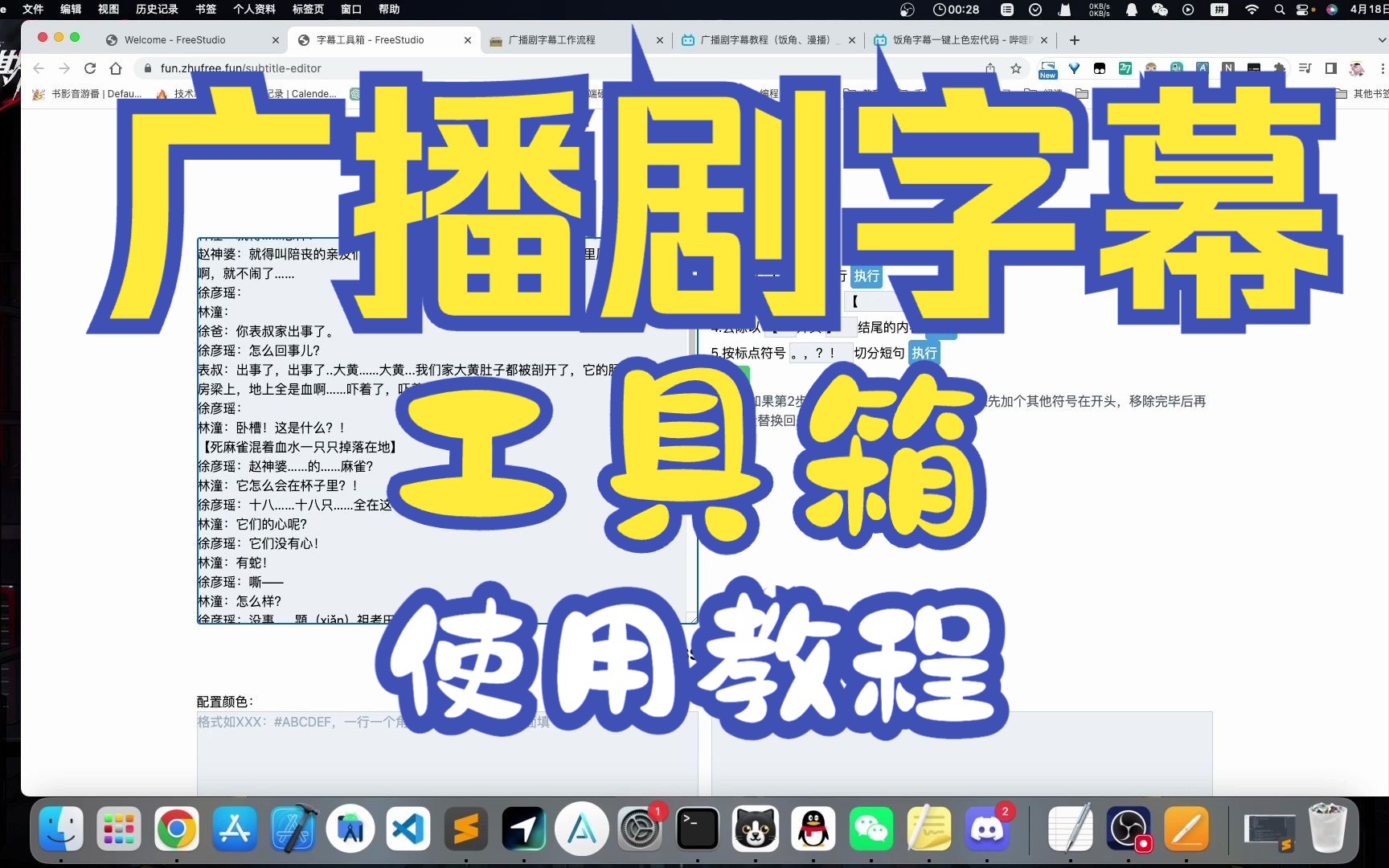This screenshot has width=1389, height=868.
Task: Switch to the 饭角字幕一键上色宏代码 tab
Action: pyautogui.click(x=961, y=39)
